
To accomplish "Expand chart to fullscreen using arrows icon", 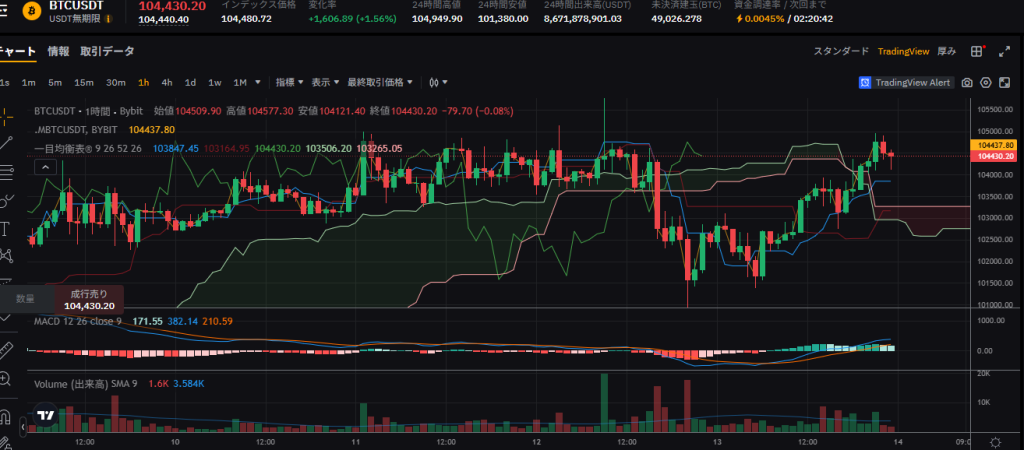I will [1003, 51].
